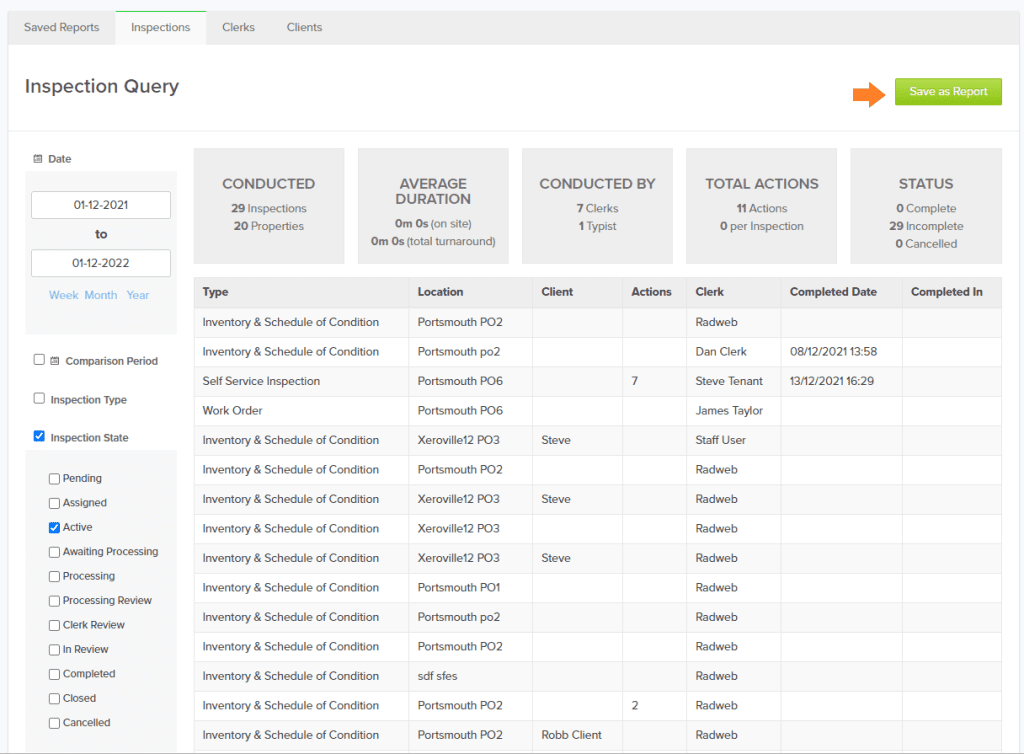Open the Self Service Inspection row
1024x754 pixels.
coord(598,381)
